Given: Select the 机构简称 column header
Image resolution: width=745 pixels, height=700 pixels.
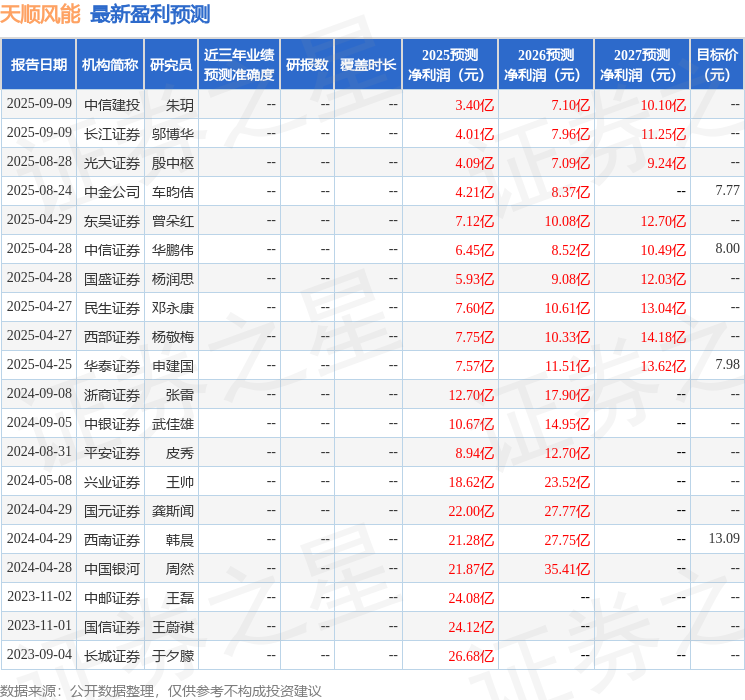Looking at the screenshot, I should (x=110, y=65).
